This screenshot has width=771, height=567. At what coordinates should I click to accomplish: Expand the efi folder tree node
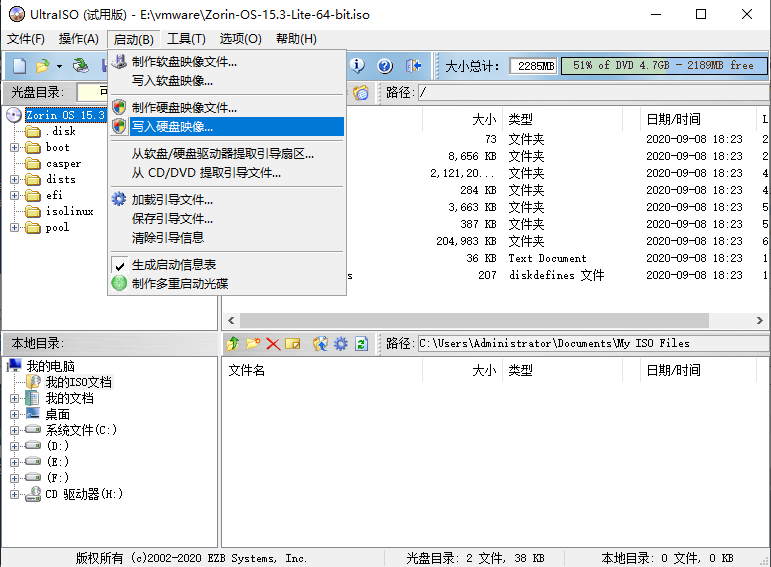pyautogui.click(x=14, y=195)
